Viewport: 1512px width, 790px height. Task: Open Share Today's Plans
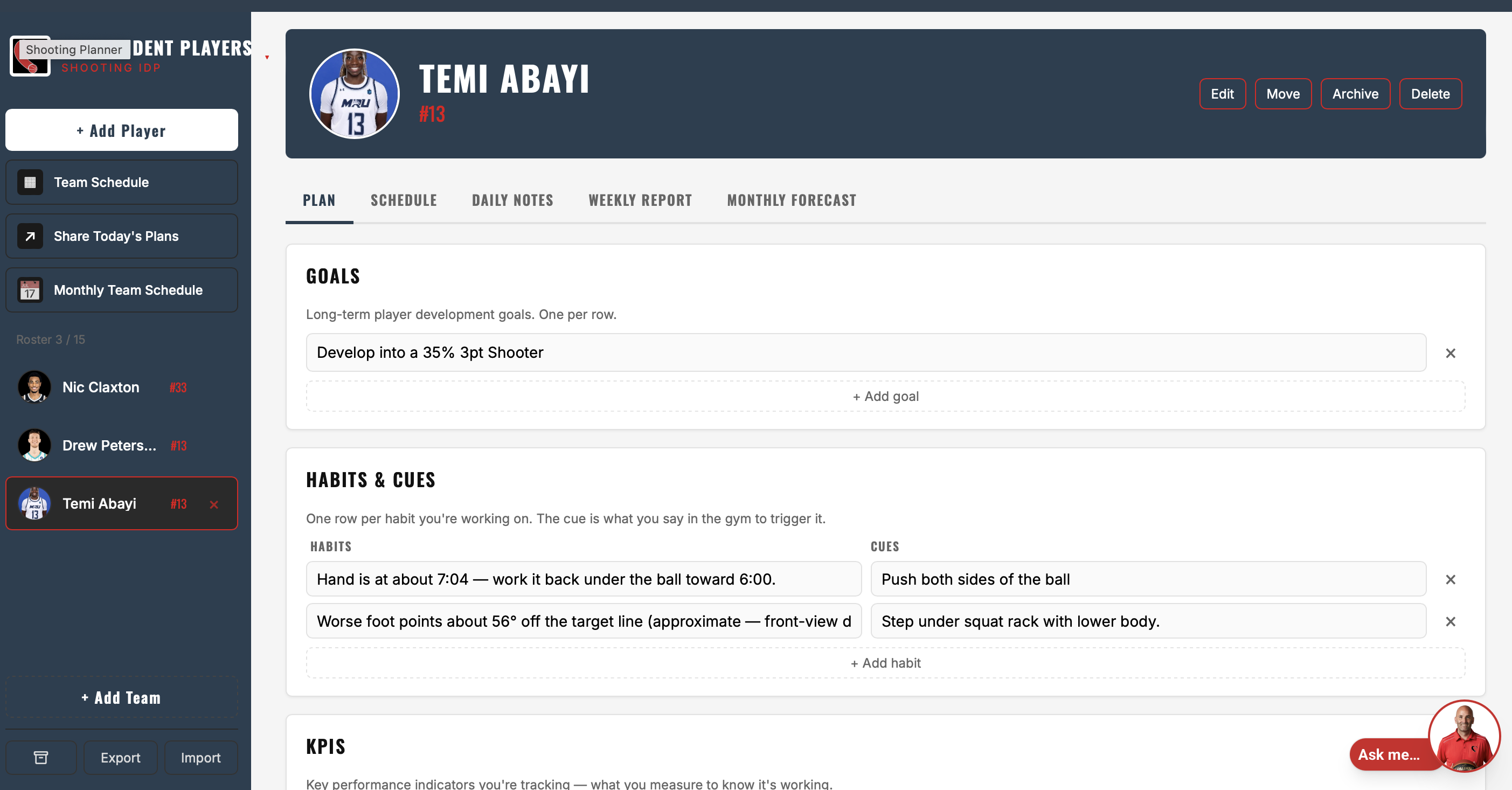pos(121,237)
